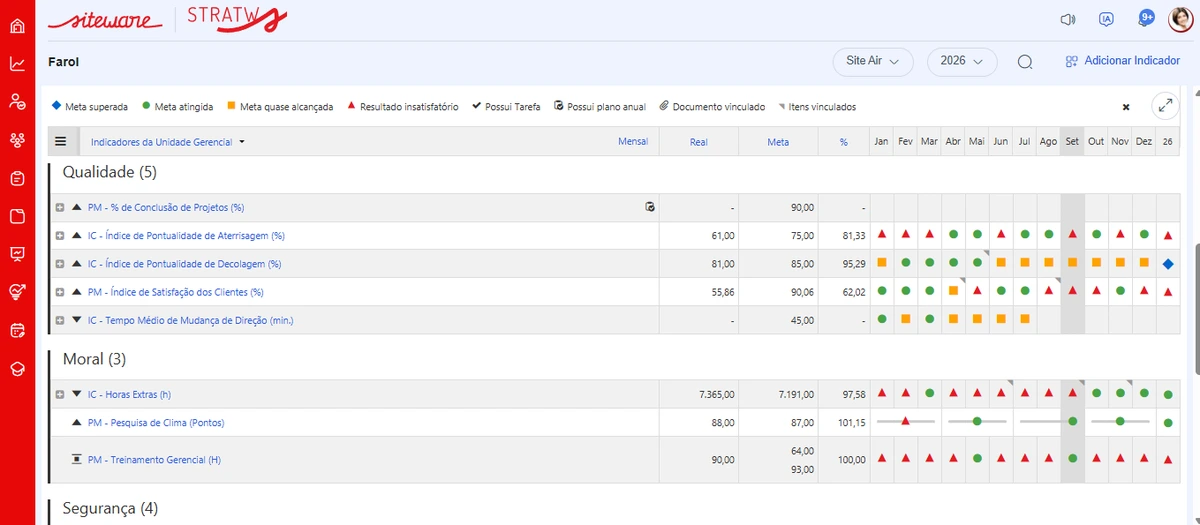Click the 101,15 percent value of Pesquisa de Clima
Image resolution: width=1200 pixels, height=525 pixels.
[852, 423]
